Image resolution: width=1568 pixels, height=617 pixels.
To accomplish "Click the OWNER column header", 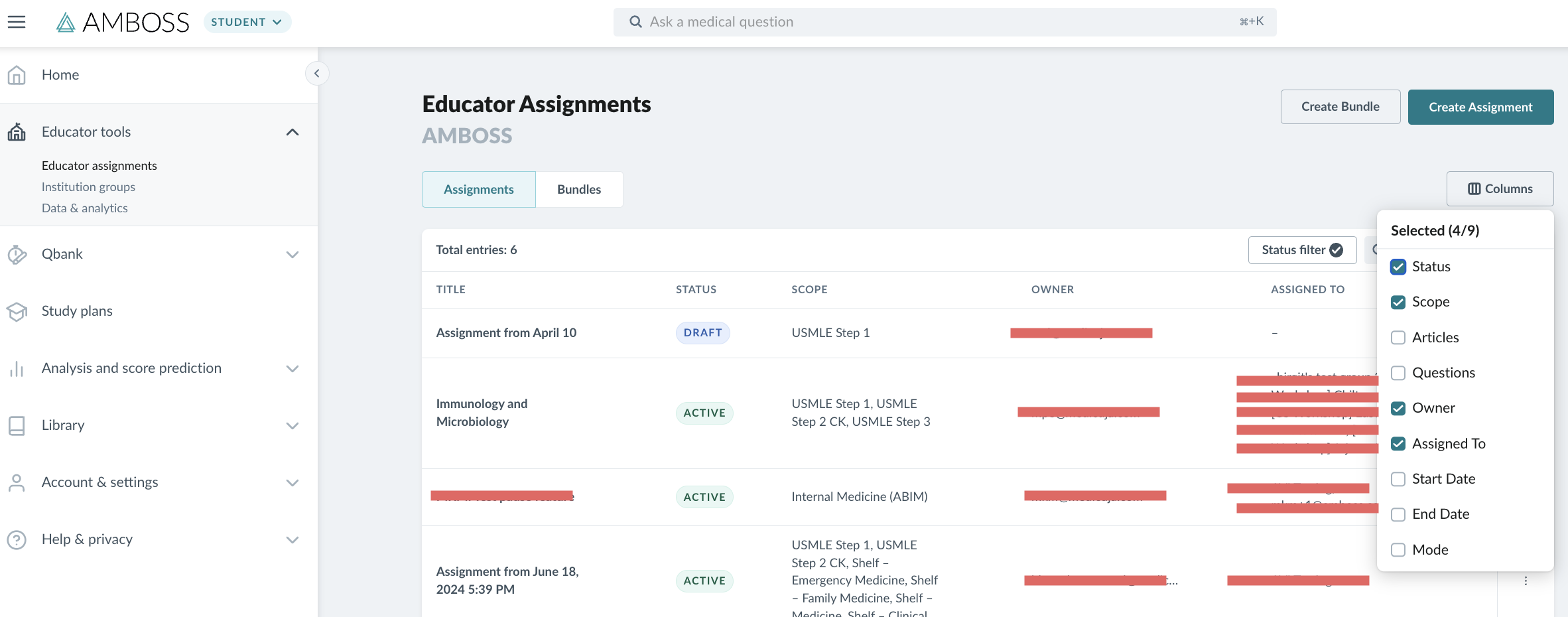I will coord(1053,289).
